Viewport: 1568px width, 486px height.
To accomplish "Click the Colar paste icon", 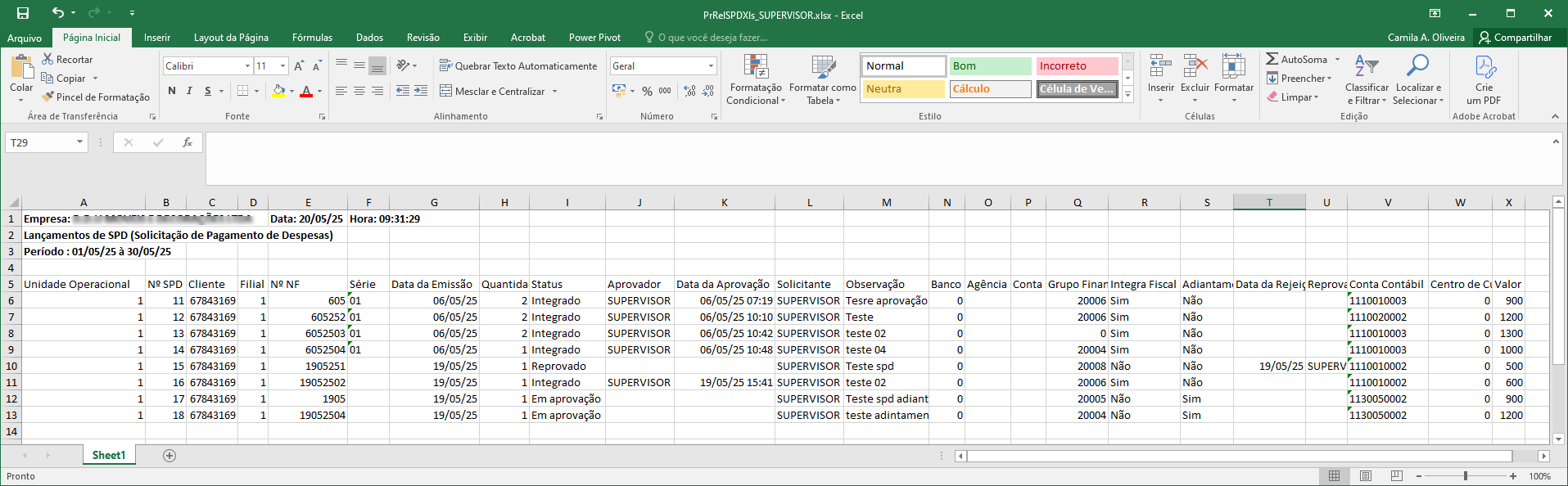I will tap(21, 67).
